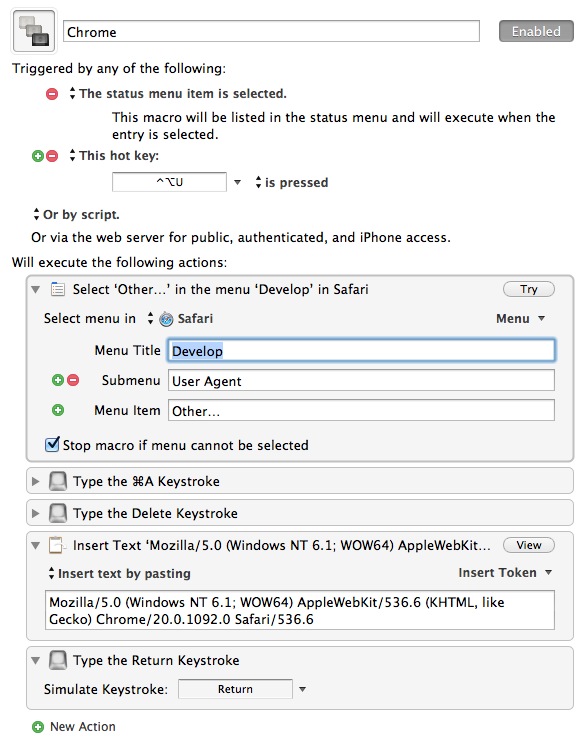This screenshot has height=749, width=583.
Task: Open the Menu popup in Safari action
Action: tap(520, 319)
